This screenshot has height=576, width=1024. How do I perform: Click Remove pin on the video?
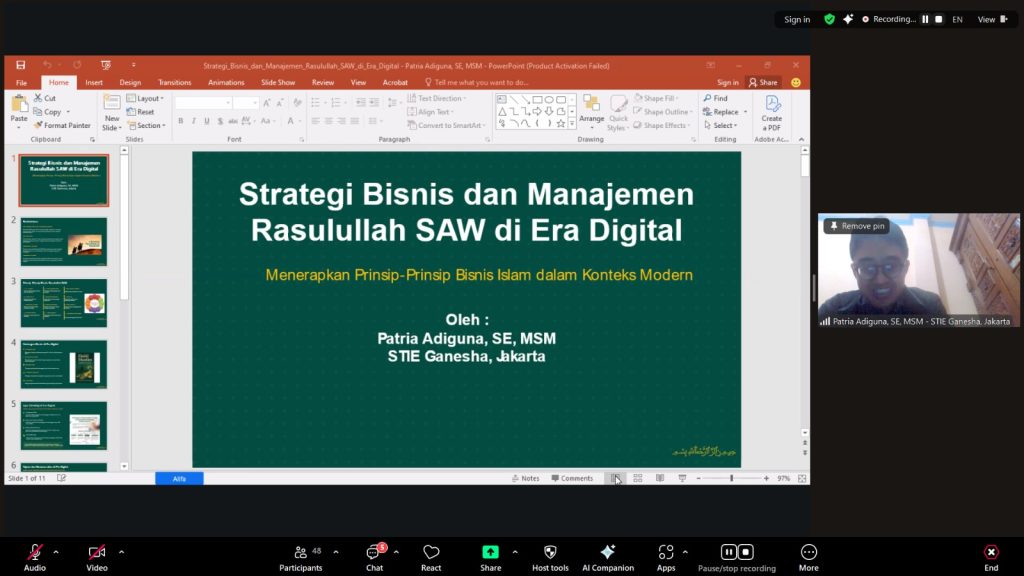click(857, 226)
